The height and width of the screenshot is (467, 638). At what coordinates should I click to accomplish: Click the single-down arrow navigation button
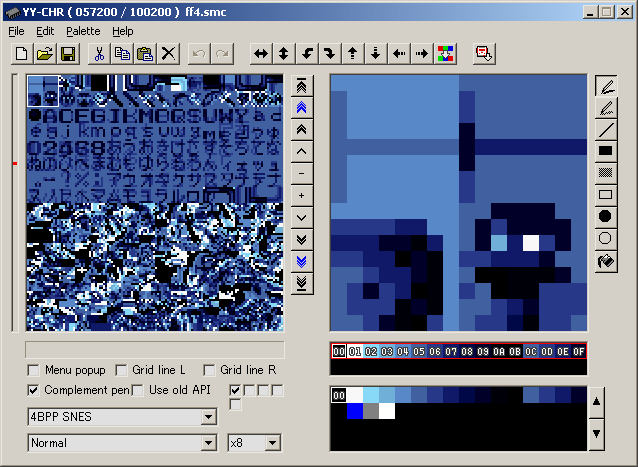[302, 218]
